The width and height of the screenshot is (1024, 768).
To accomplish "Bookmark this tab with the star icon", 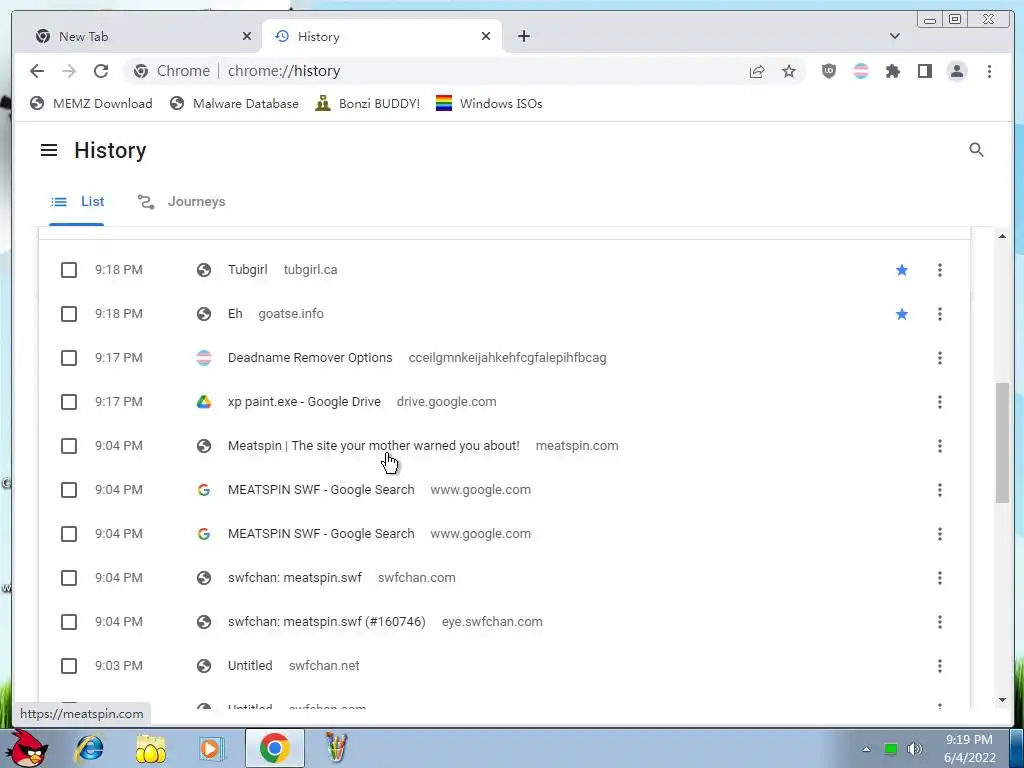I will [789, 71].
